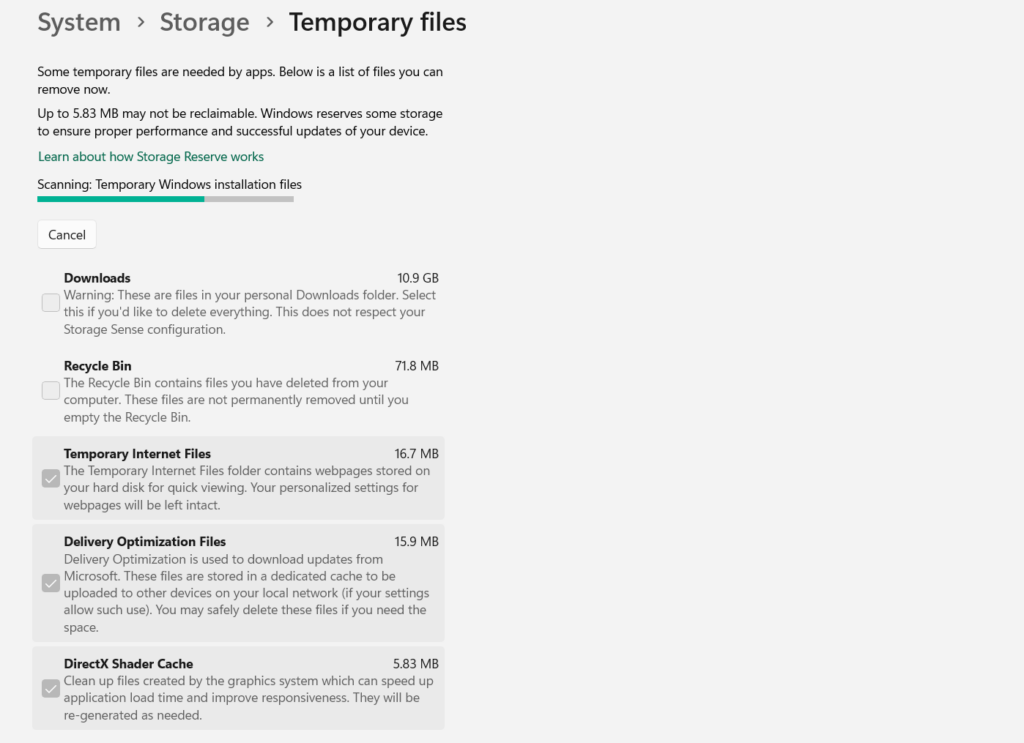Image resolution: width=1024 pixels, height=743 pixels.
Task: Click the chevron before Temporary files
Action: (270, 23)
